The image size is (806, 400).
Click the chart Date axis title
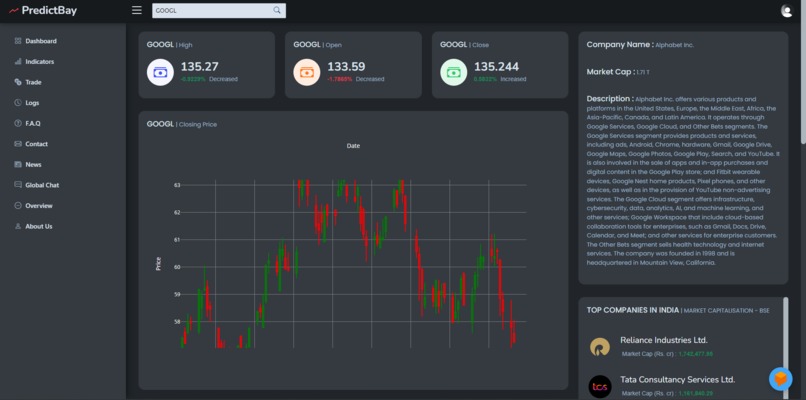point(353,146)
